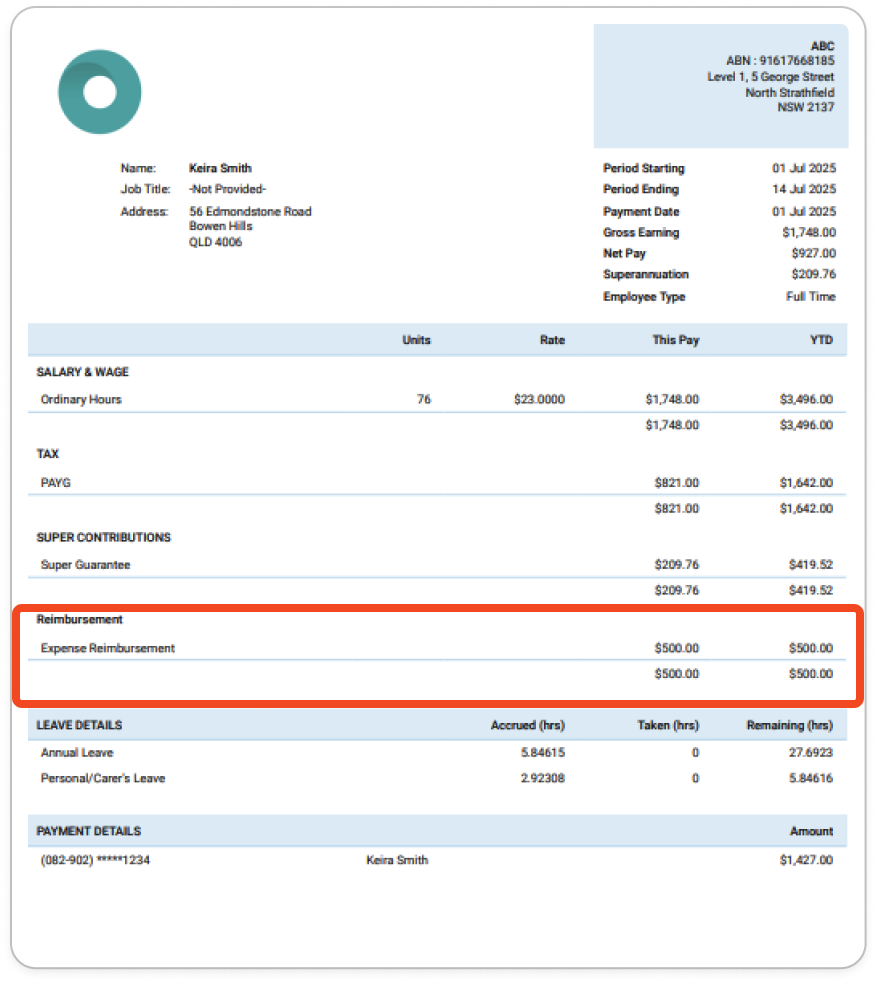
Task: Click the employee name Keira Smith
Action: (x=221, y=167)
